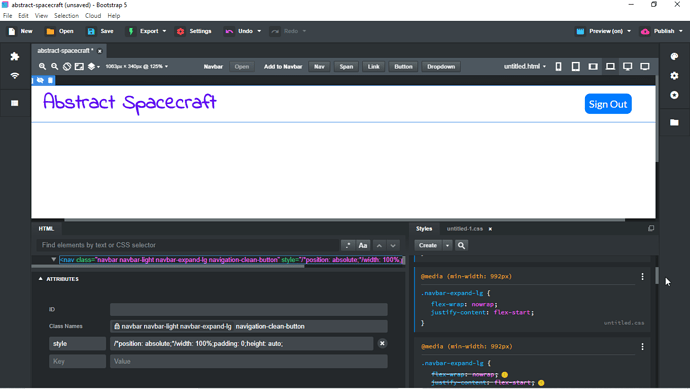Switch to the untitled-1.css tab
This screenshot has height=389, width=690.
tap(465, 229)
